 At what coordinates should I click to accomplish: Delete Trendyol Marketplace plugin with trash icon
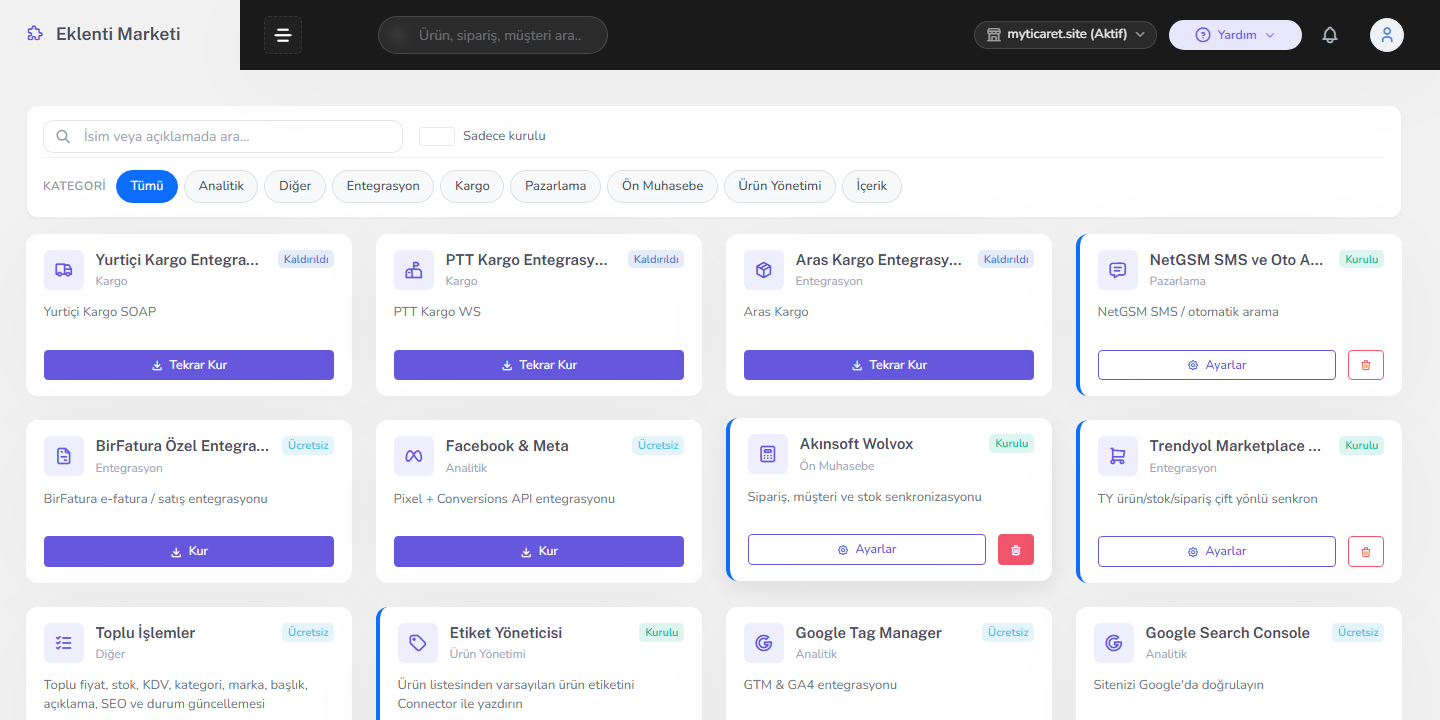(1366, 551)
